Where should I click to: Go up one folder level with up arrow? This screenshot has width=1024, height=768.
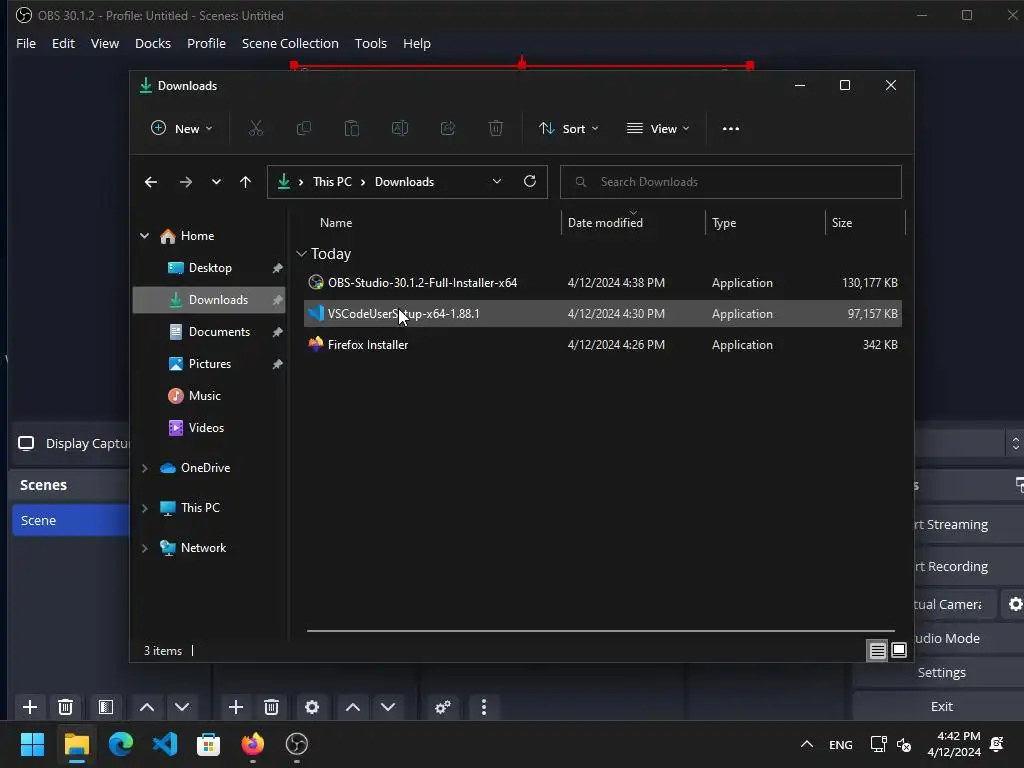pos(245,182)
